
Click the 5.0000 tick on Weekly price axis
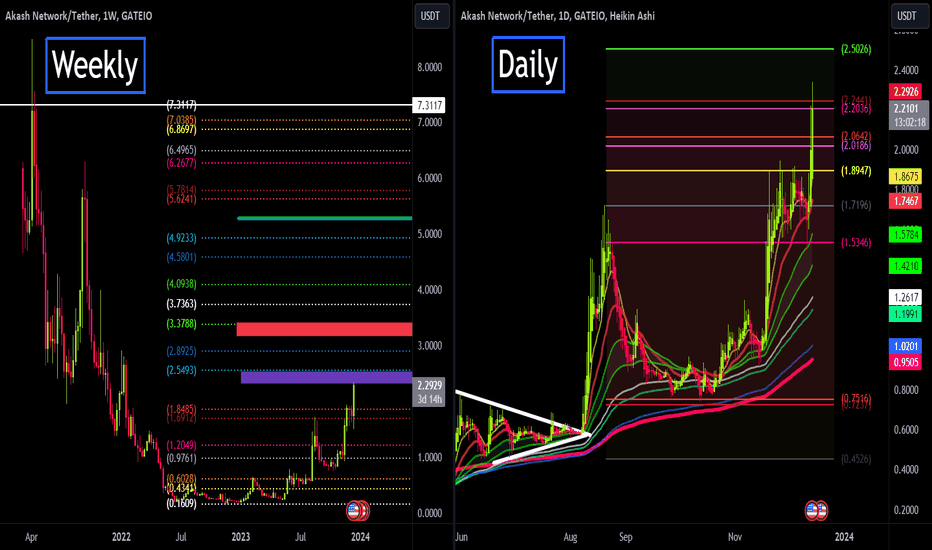(429, 234)
